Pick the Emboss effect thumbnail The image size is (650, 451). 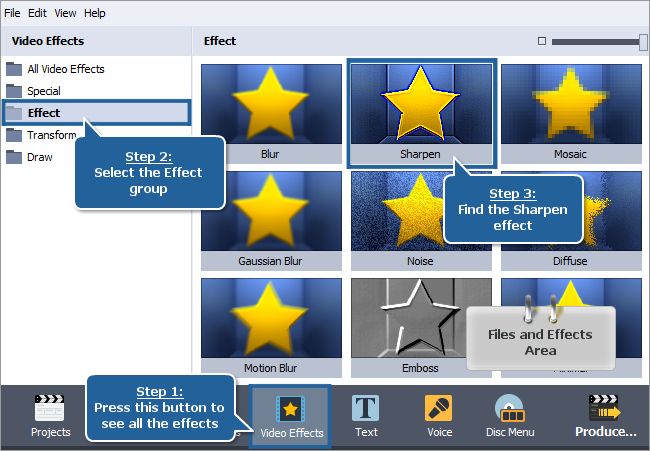421,327
